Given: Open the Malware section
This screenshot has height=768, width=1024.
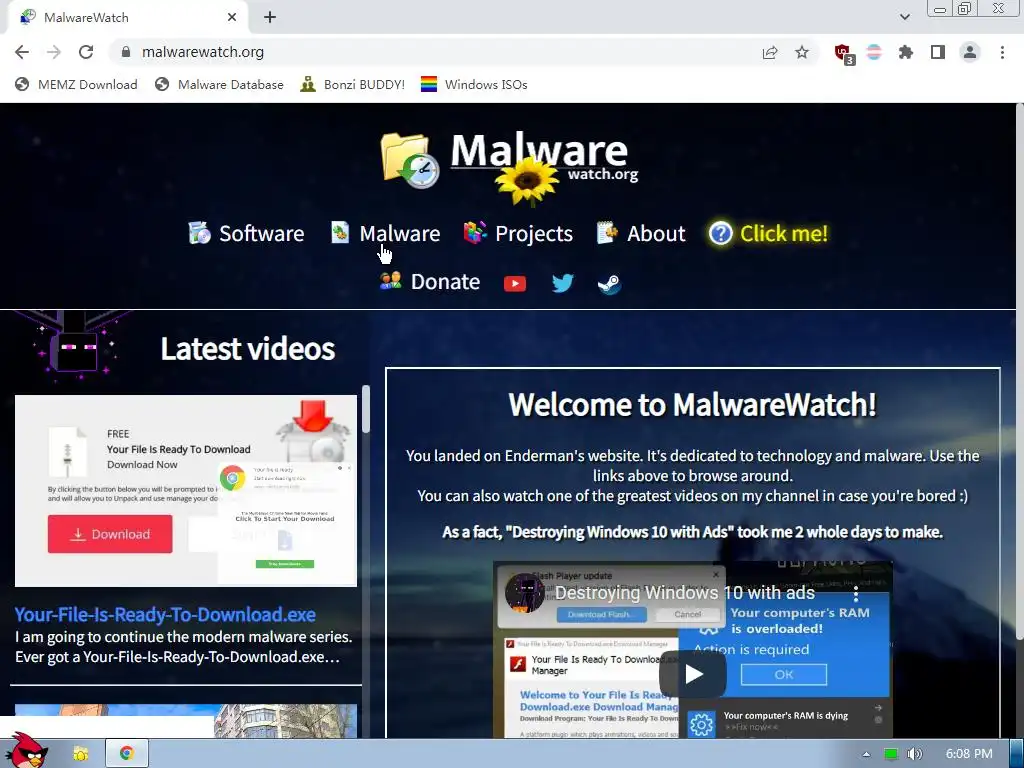Looking at the screenshot, I should (x=385, y=233).
